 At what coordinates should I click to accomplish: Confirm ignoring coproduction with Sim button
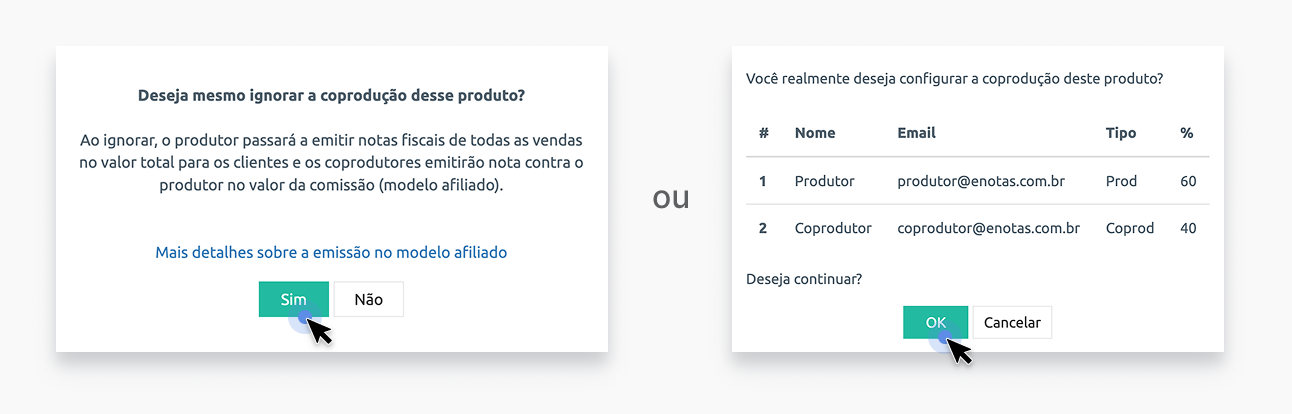pos(293,299)
